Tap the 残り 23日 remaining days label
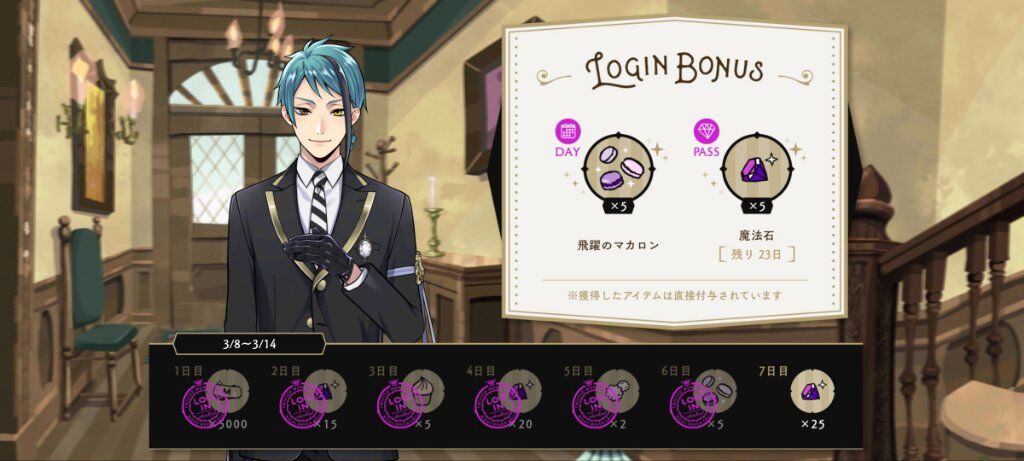Image resolution: width=1024 pixels, height=461 pixels. (x=756, y=255)
